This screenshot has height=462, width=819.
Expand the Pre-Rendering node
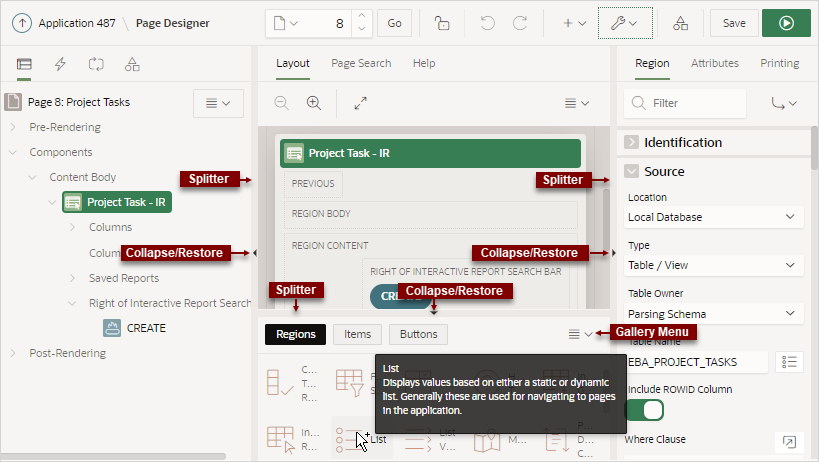point(13,127)
